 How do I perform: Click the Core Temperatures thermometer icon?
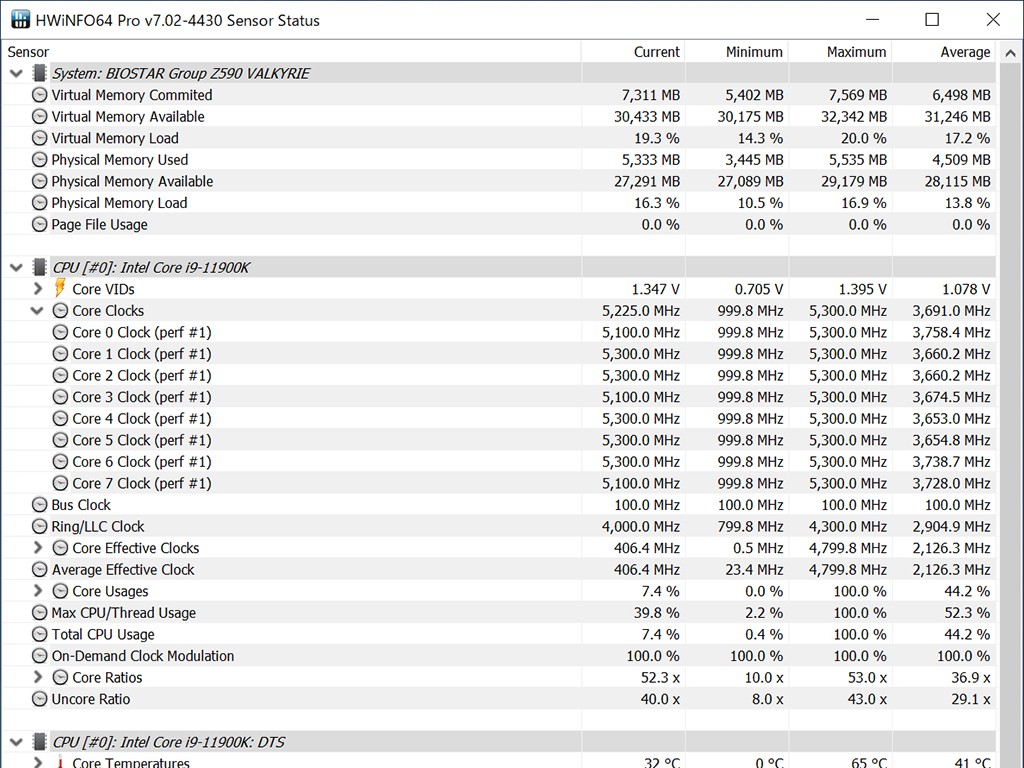tap(60, 763)
